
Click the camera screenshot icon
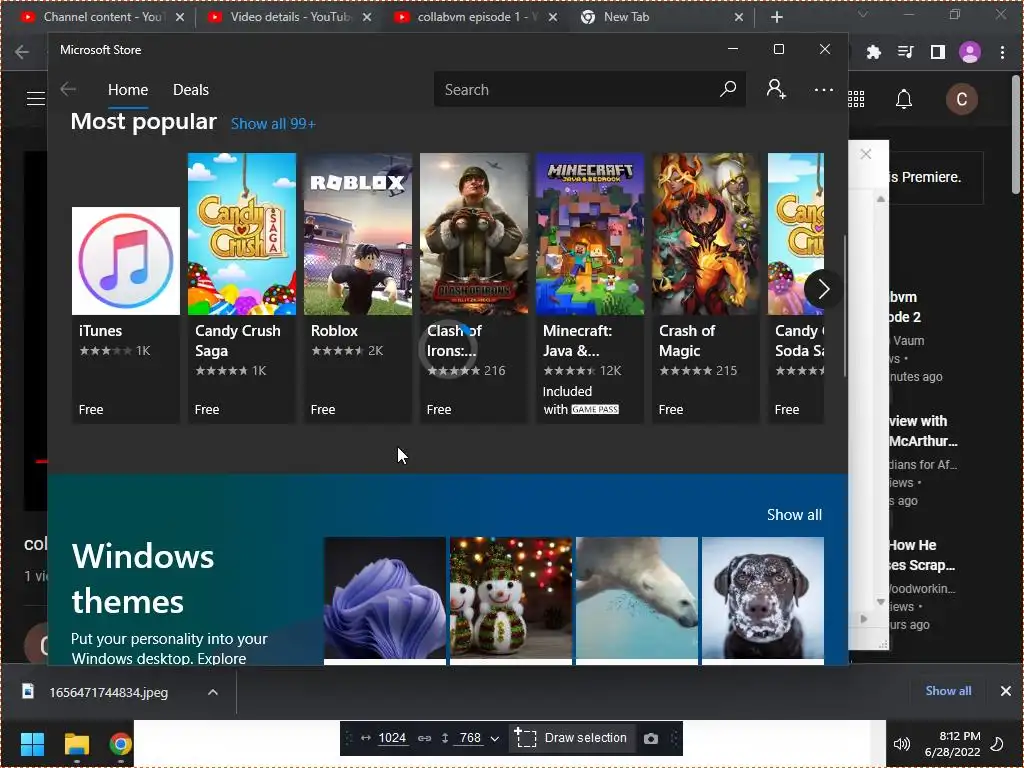(651, 738)
